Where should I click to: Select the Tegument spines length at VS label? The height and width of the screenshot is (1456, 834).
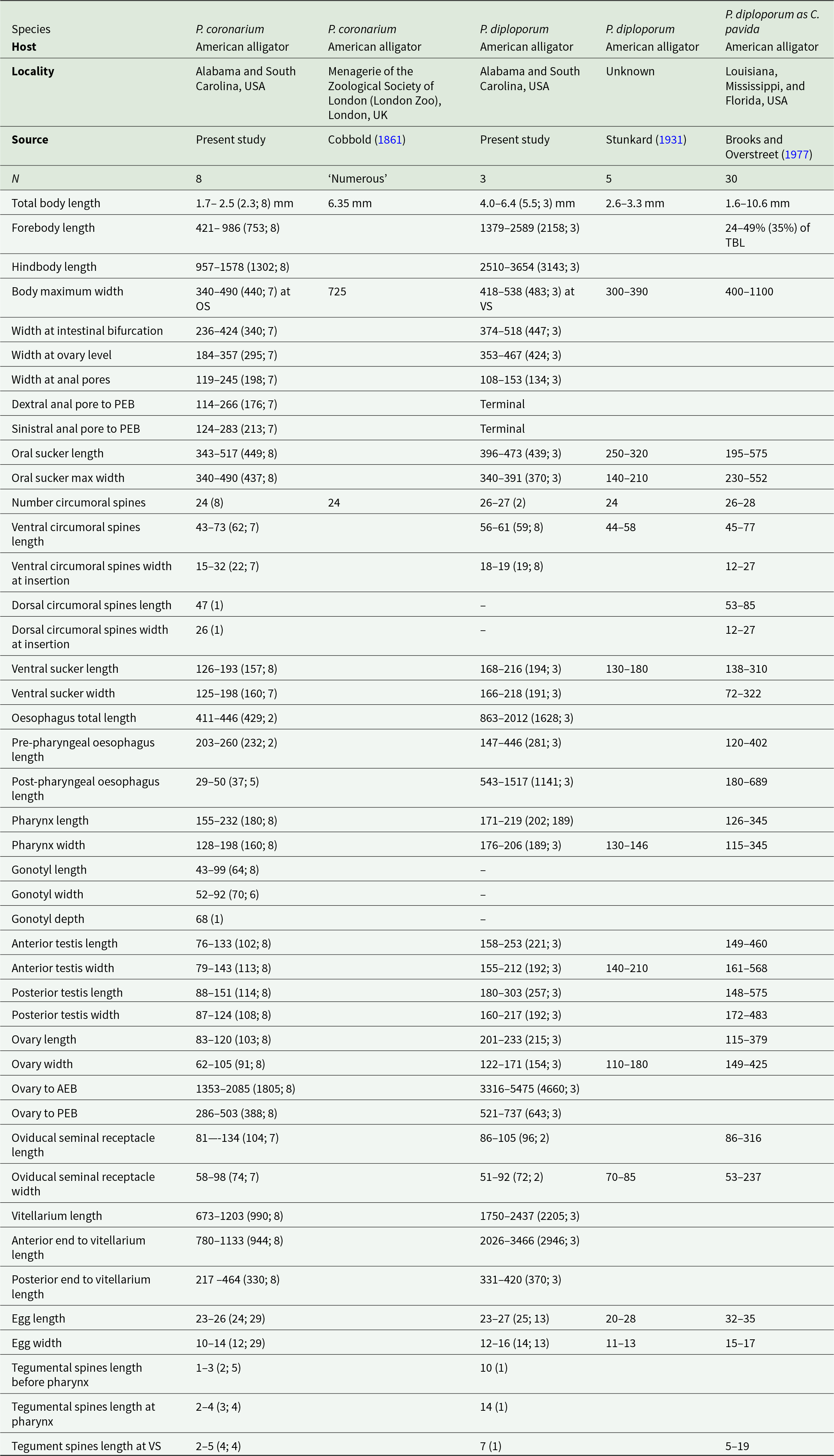(x=86, y=1446)
